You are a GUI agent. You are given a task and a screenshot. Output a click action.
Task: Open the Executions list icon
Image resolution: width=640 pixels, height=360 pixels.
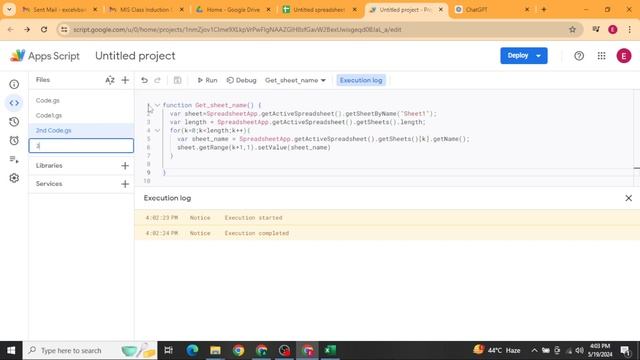tap(14, 159)
